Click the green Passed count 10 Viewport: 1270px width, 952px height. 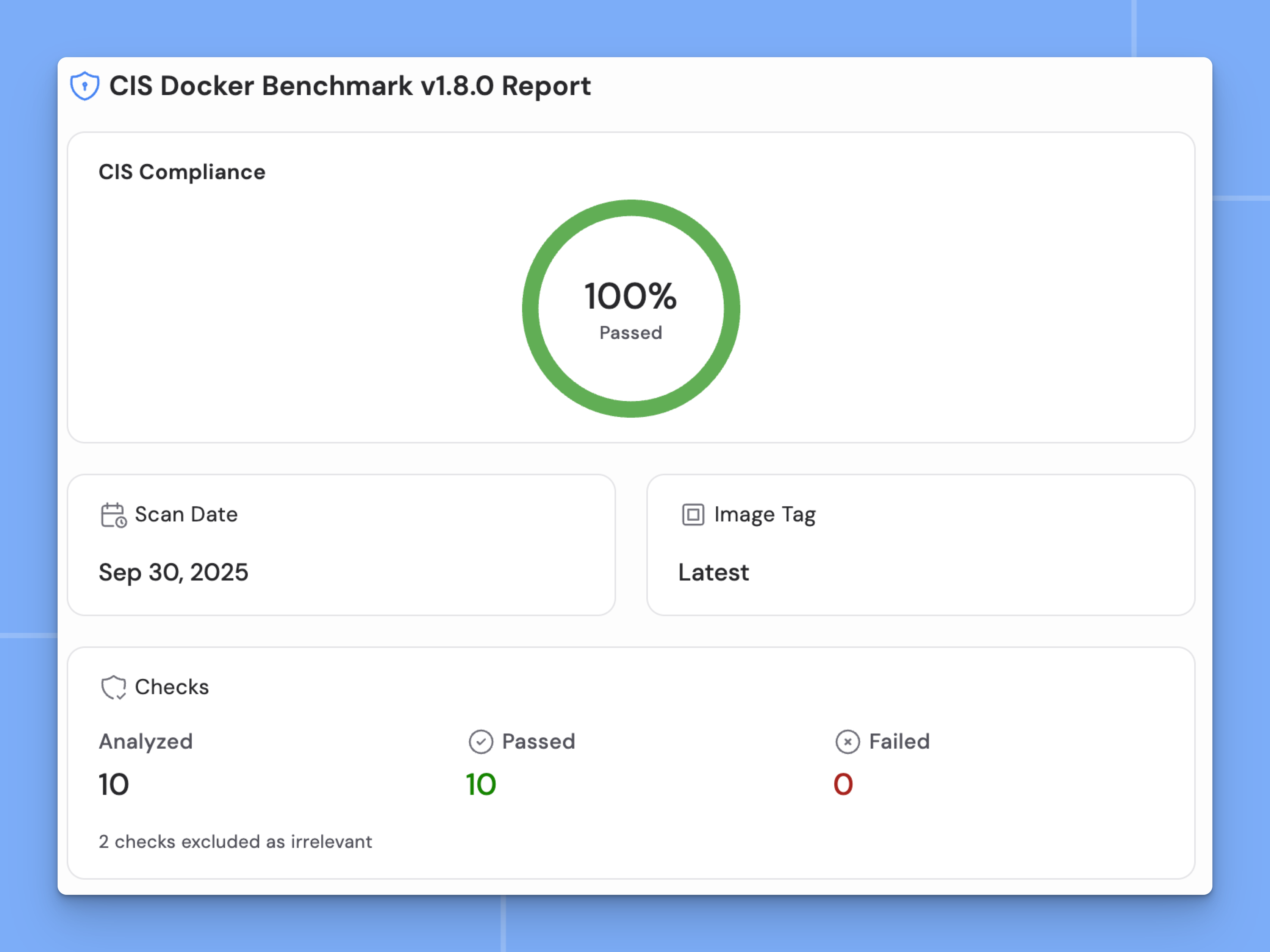pyautogui.click(x=480, y=785)
